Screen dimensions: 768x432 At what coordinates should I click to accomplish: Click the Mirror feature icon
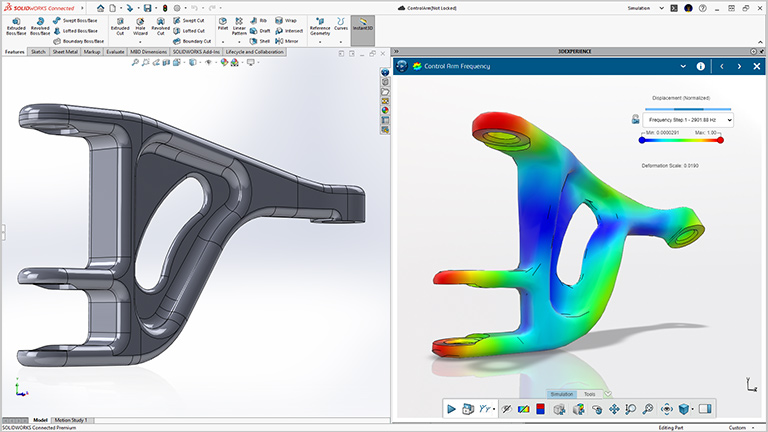(289, 41)
